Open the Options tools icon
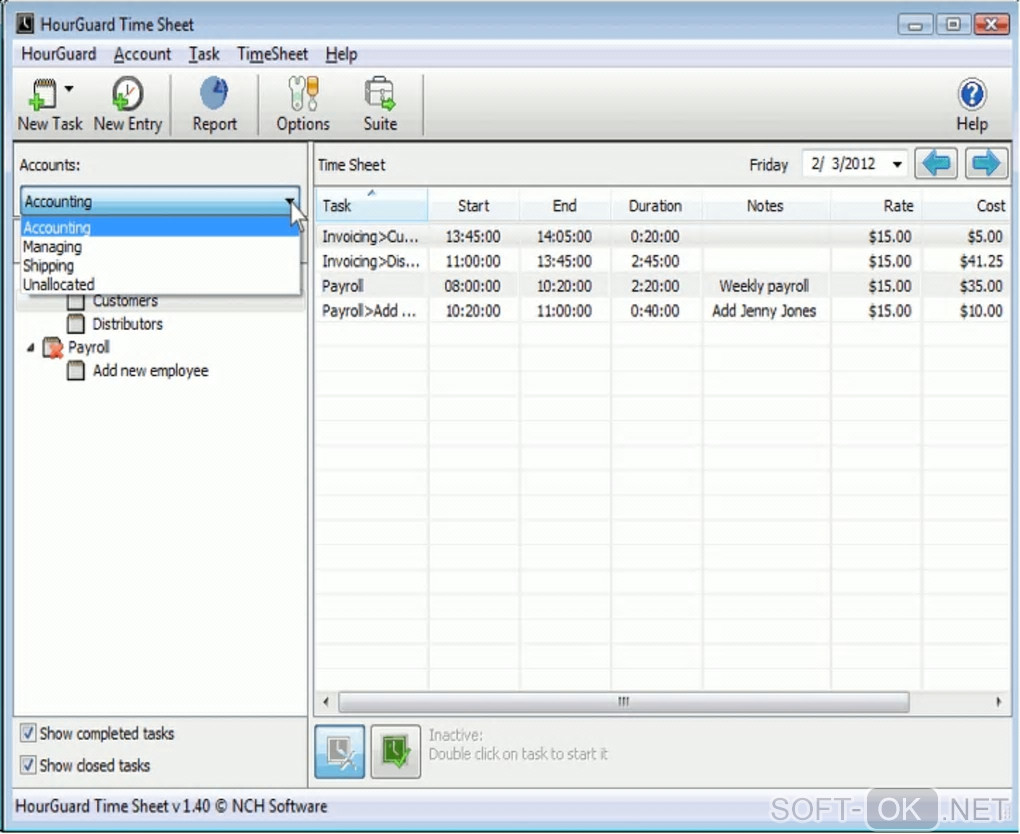Viewport: 1020px width, 834px height. pos(303,94)
